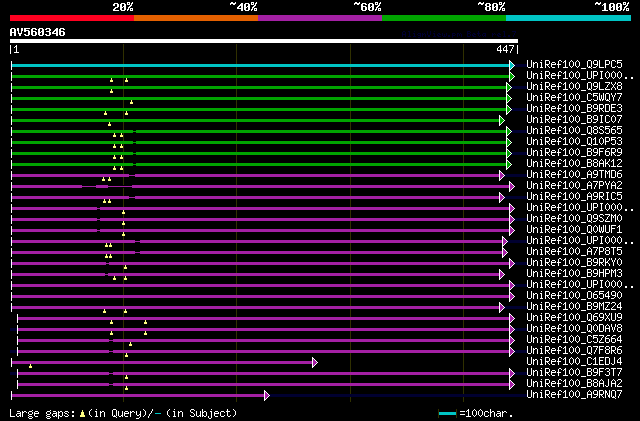Image resolution: width=640 pixels, height=421 pixels.
Task: Click the purple arrowhead on the UniRef100_B8AJA2 row
Action: [x=512, y=385]
